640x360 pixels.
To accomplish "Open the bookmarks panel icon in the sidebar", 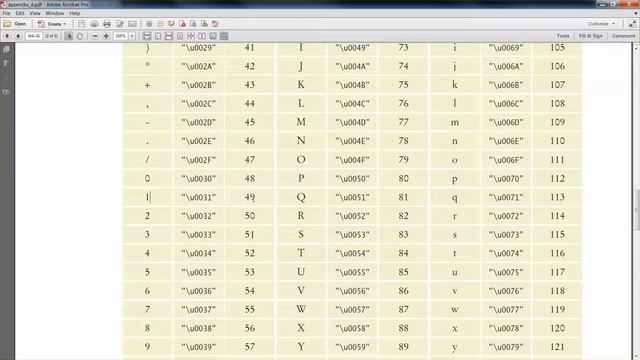I will [x=6, y=64].
